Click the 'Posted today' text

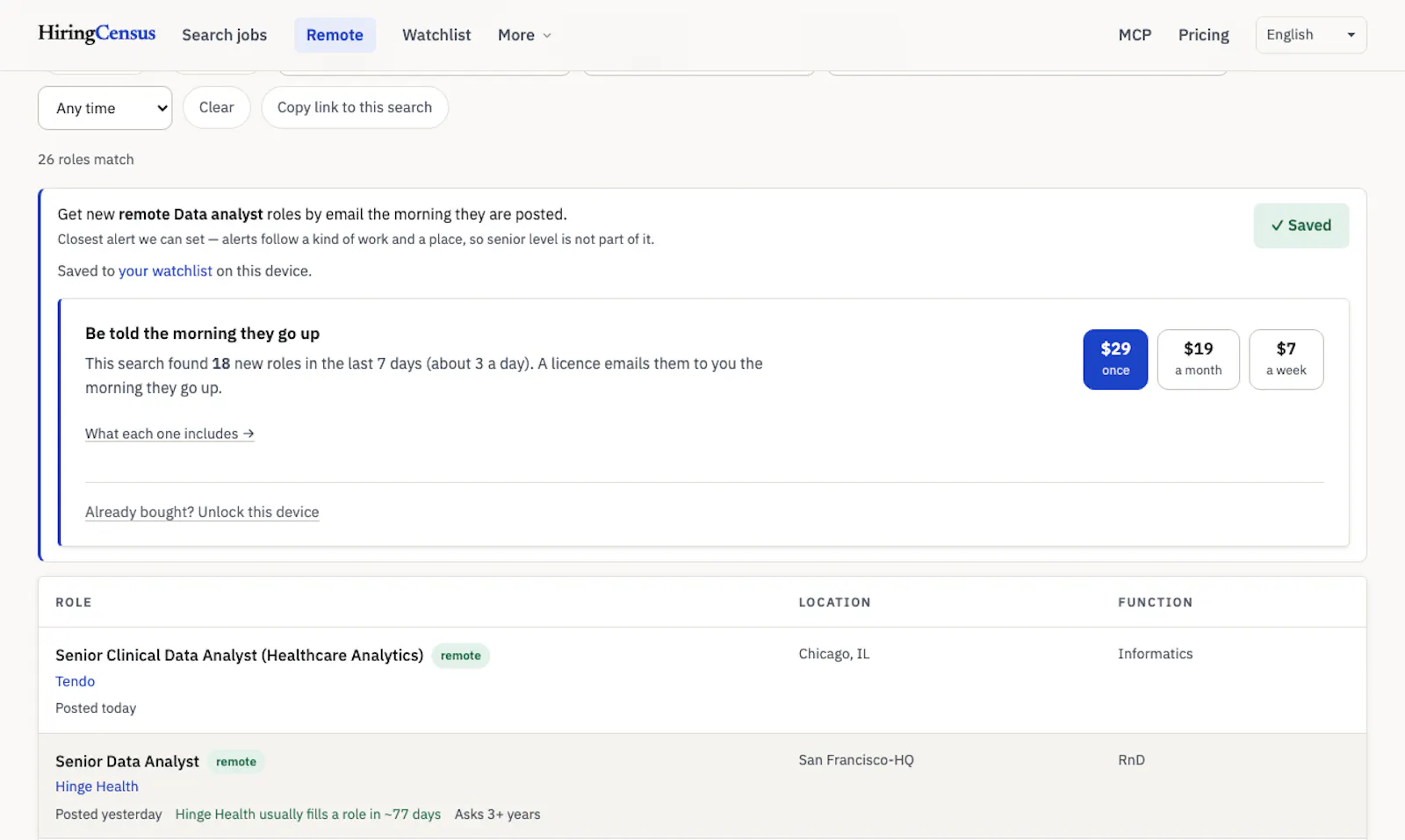coord(96,708)
